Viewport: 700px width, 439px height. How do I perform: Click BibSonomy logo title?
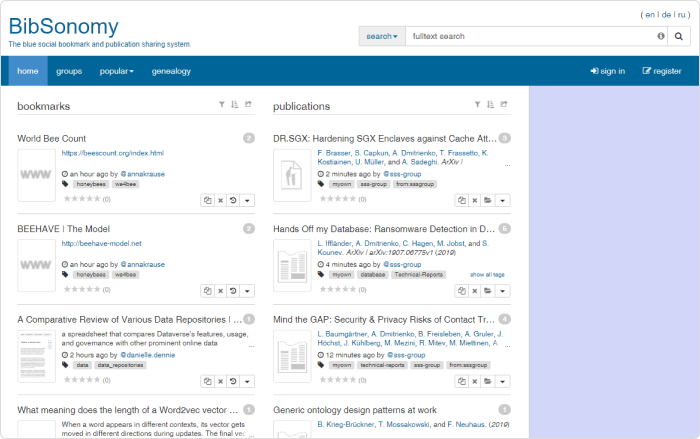63,26
